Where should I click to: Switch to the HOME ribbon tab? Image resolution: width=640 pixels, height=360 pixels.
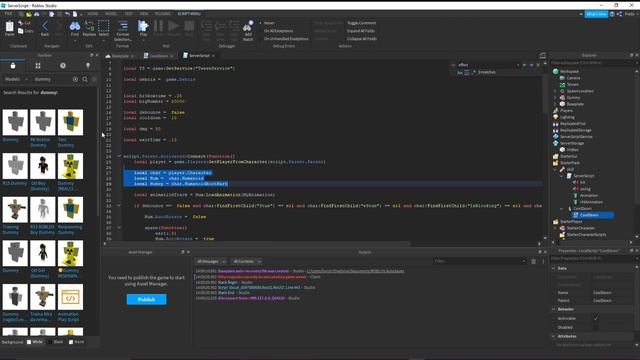coord(93,14)
